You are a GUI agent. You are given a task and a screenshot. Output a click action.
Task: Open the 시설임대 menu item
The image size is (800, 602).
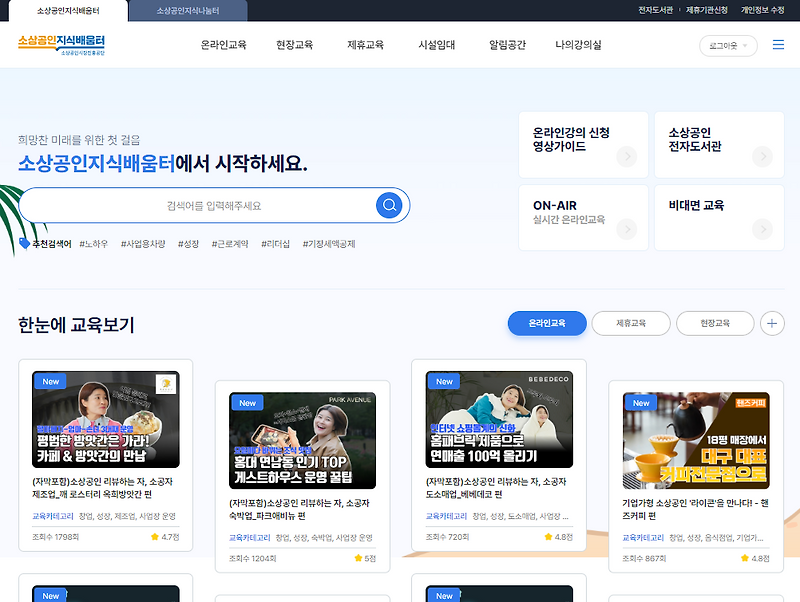tap(436, 44)
